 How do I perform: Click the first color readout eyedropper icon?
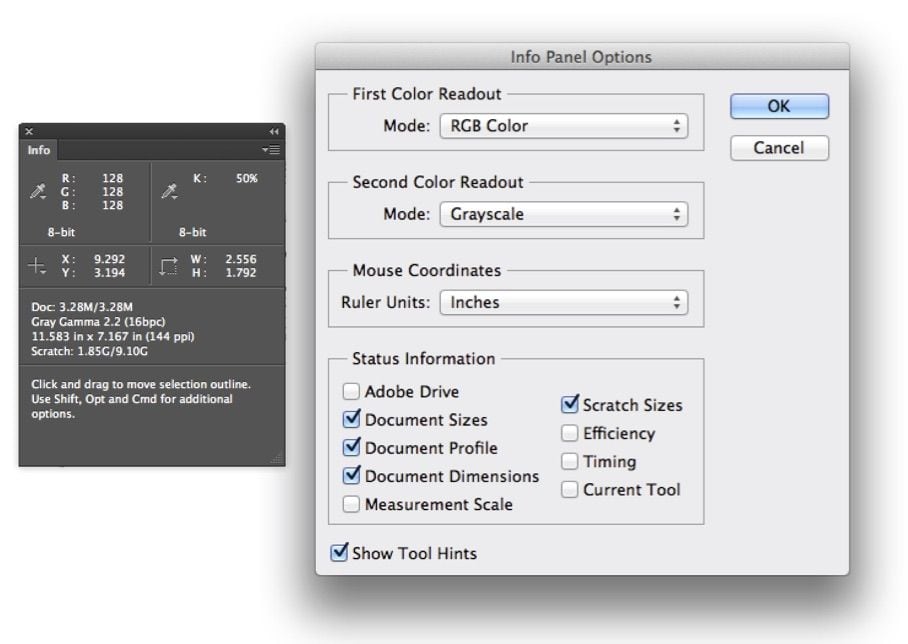coord(38,192)
